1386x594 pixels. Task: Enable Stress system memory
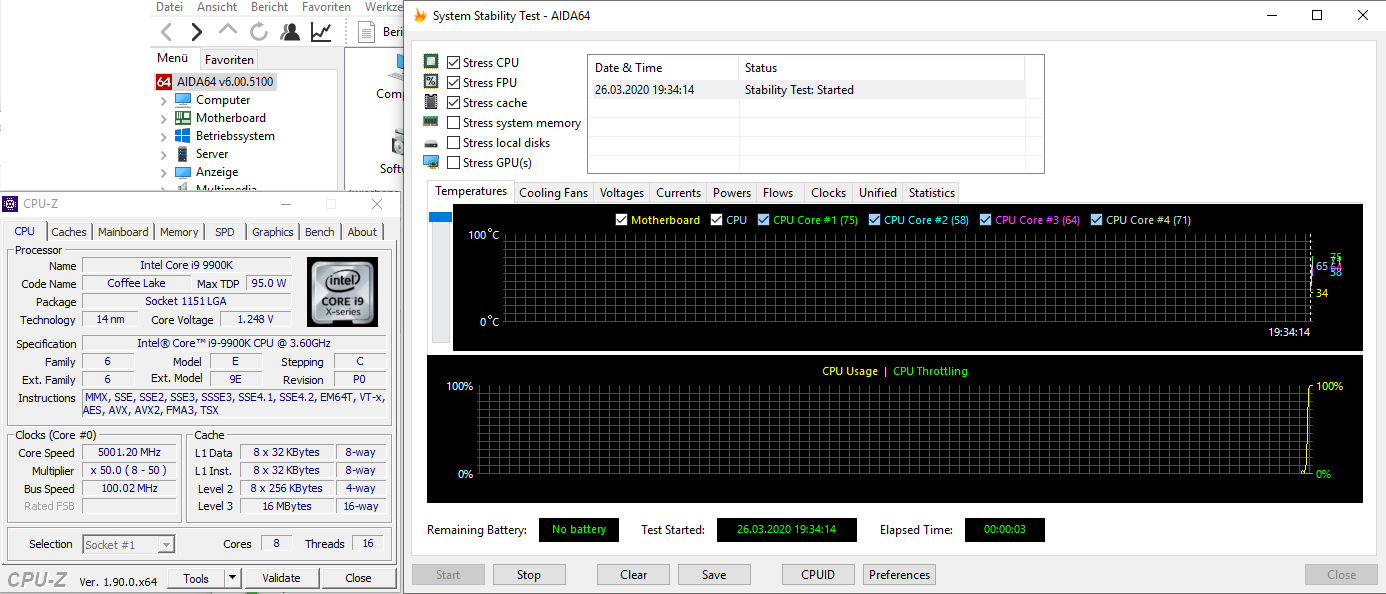[454, 122]
